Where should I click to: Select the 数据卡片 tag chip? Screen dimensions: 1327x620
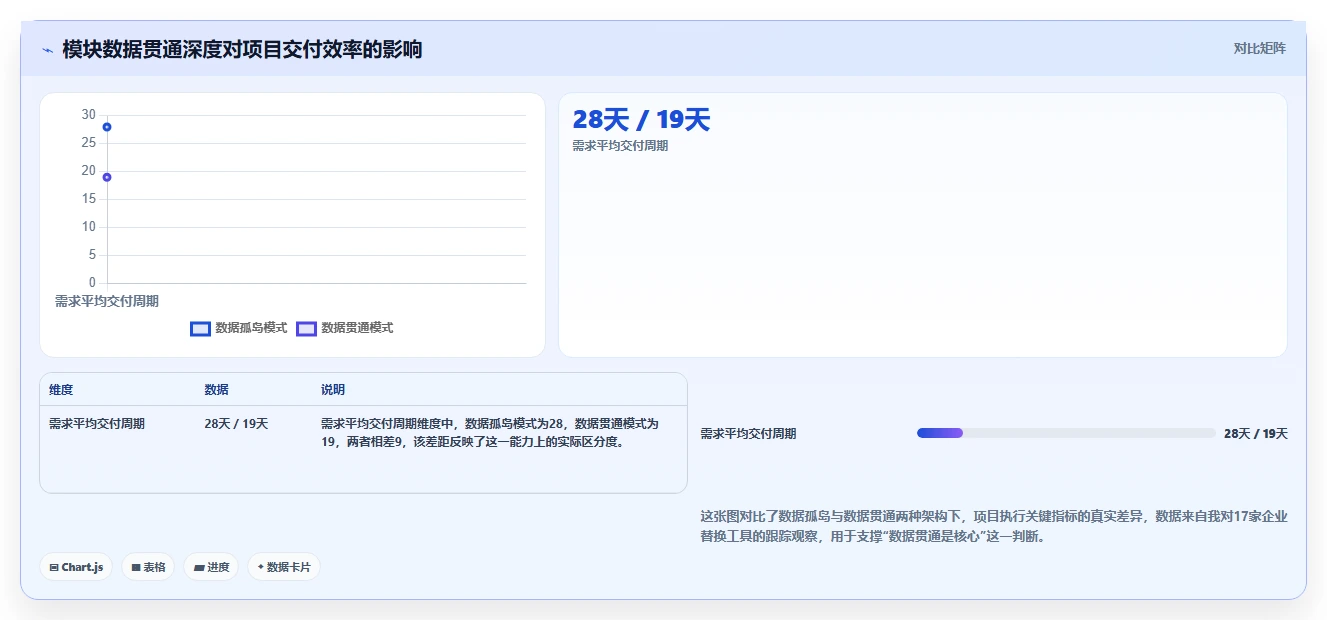284,567
